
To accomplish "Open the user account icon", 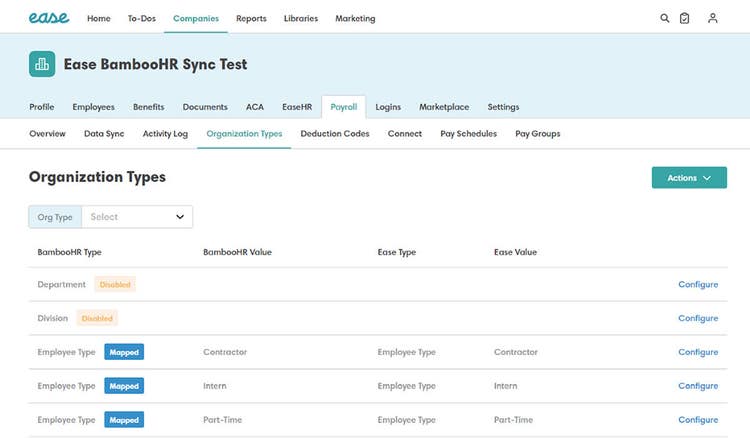I will pos(712,18).
